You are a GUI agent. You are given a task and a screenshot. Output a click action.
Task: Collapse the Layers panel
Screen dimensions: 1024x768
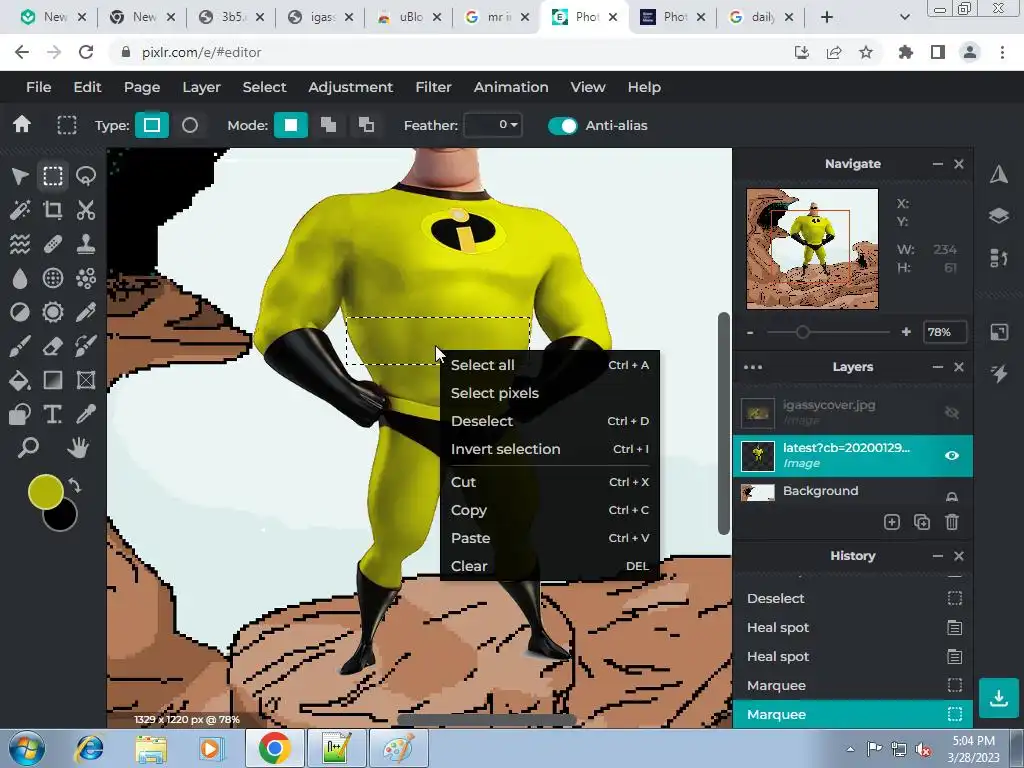coord(938,367)
